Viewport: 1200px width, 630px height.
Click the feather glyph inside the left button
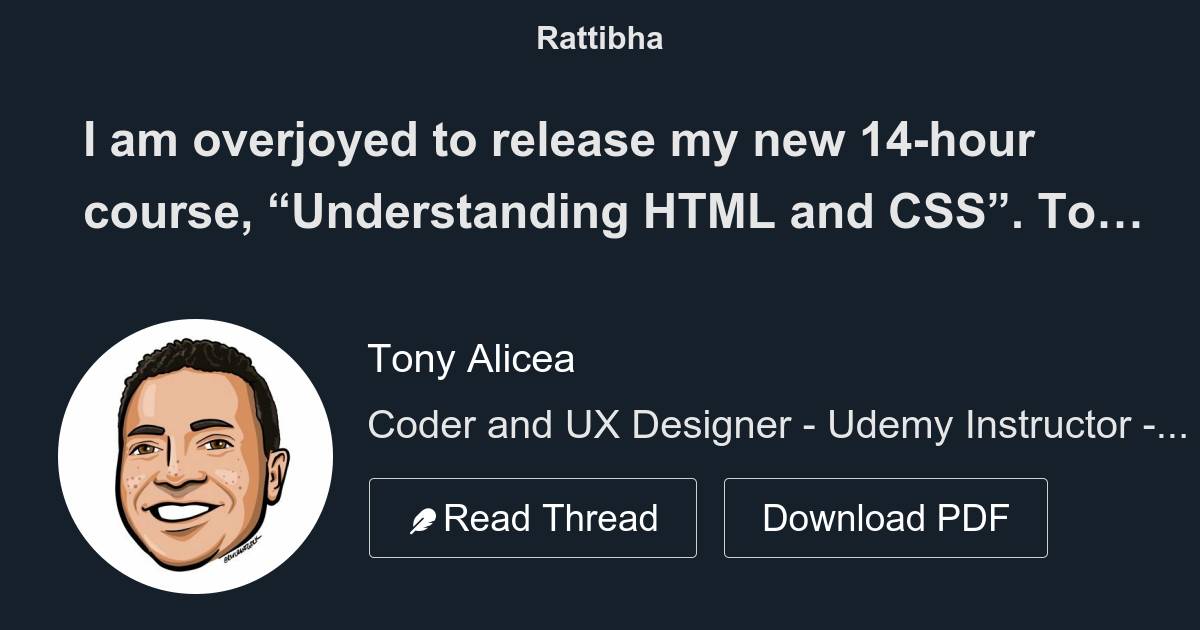[424, 517]
